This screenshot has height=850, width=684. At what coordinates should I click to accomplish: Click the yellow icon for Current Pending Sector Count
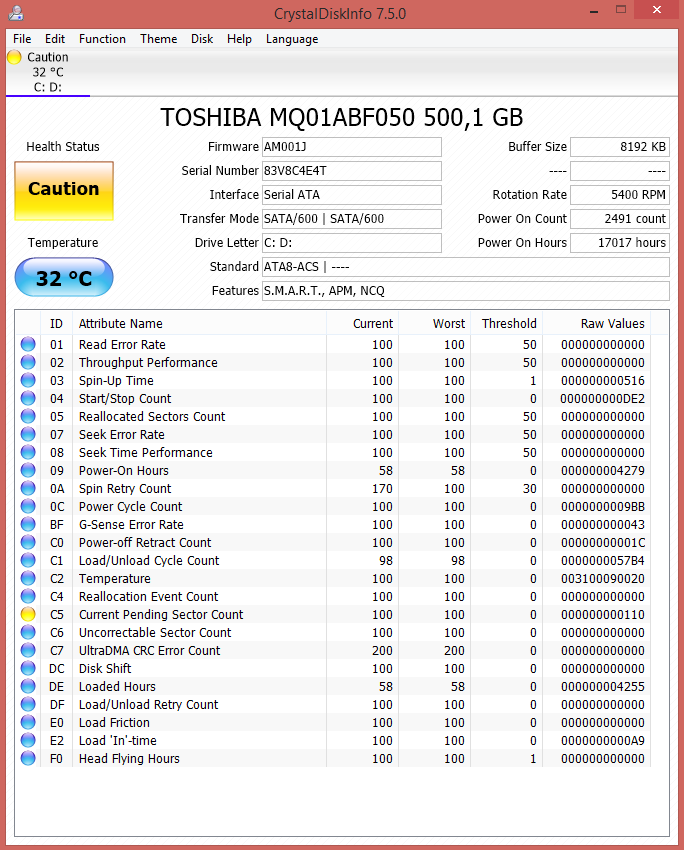(28, 614)
